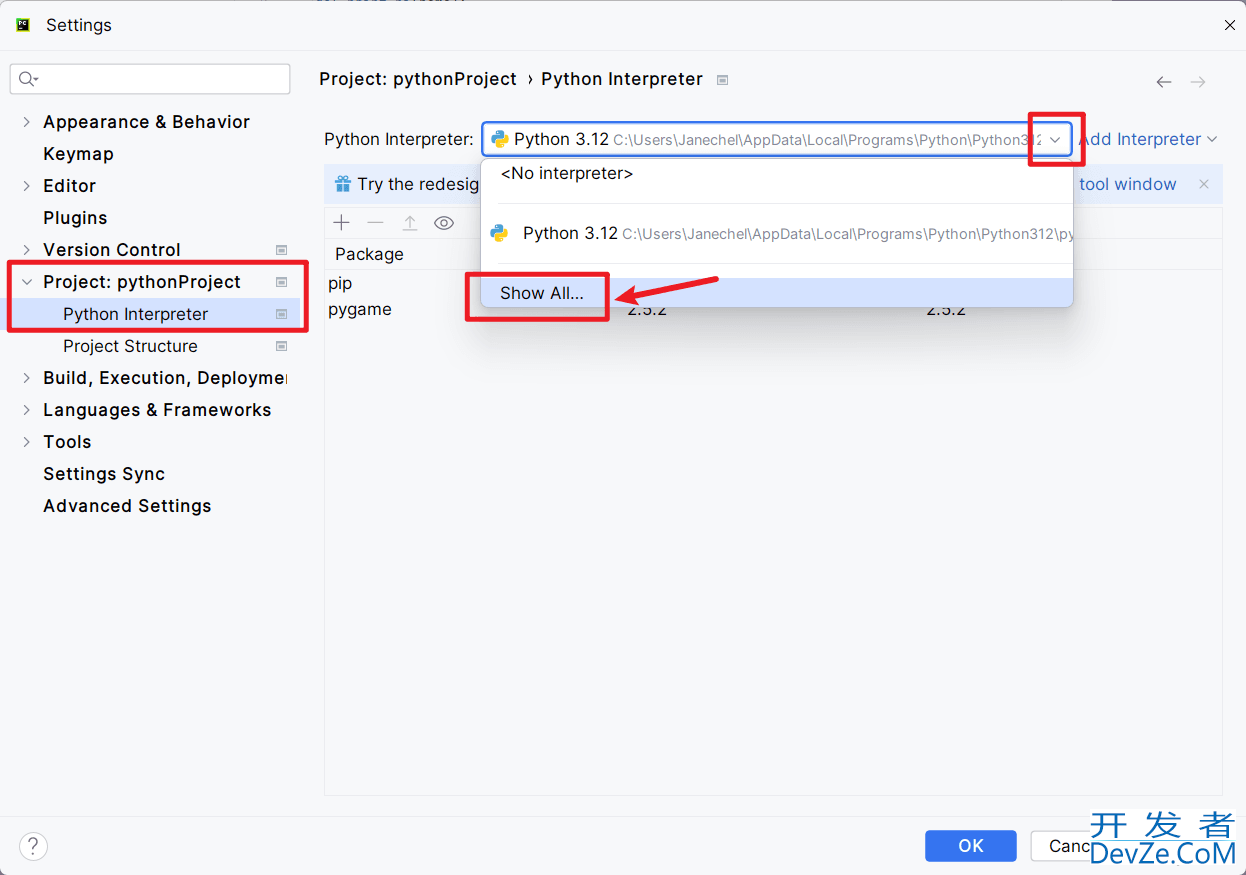1246x875 pixels.
Task: Go back with the left arrow
Action: [1164, 82]
